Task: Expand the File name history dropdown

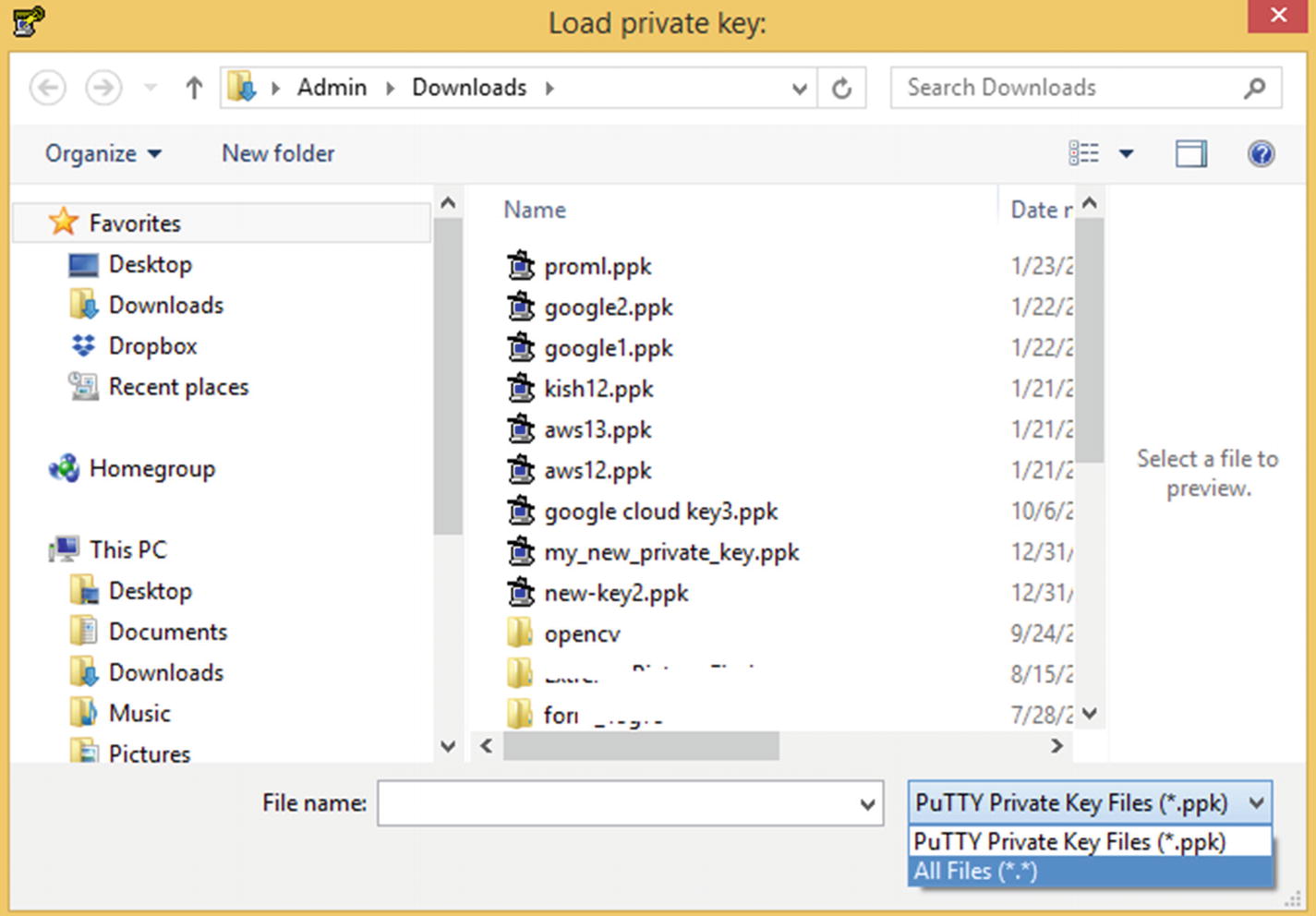Action: [867, 803]
